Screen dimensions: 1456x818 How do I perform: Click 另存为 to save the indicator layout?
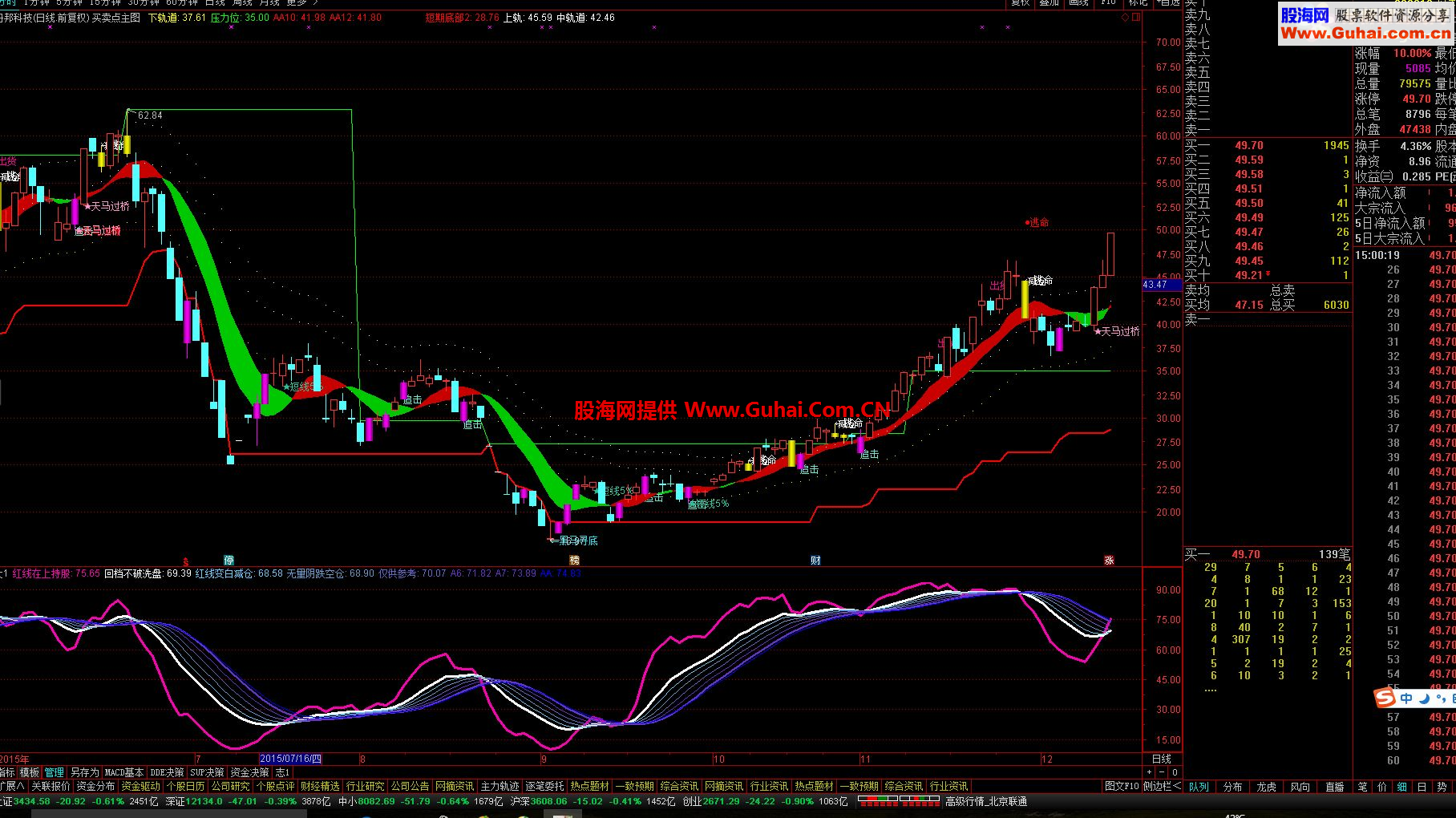pos(85,772)
